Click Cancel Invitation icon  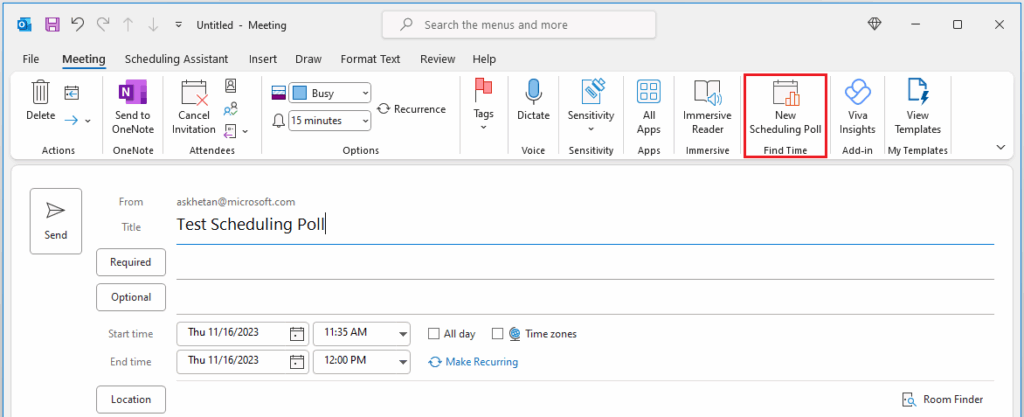coord(194,95)
